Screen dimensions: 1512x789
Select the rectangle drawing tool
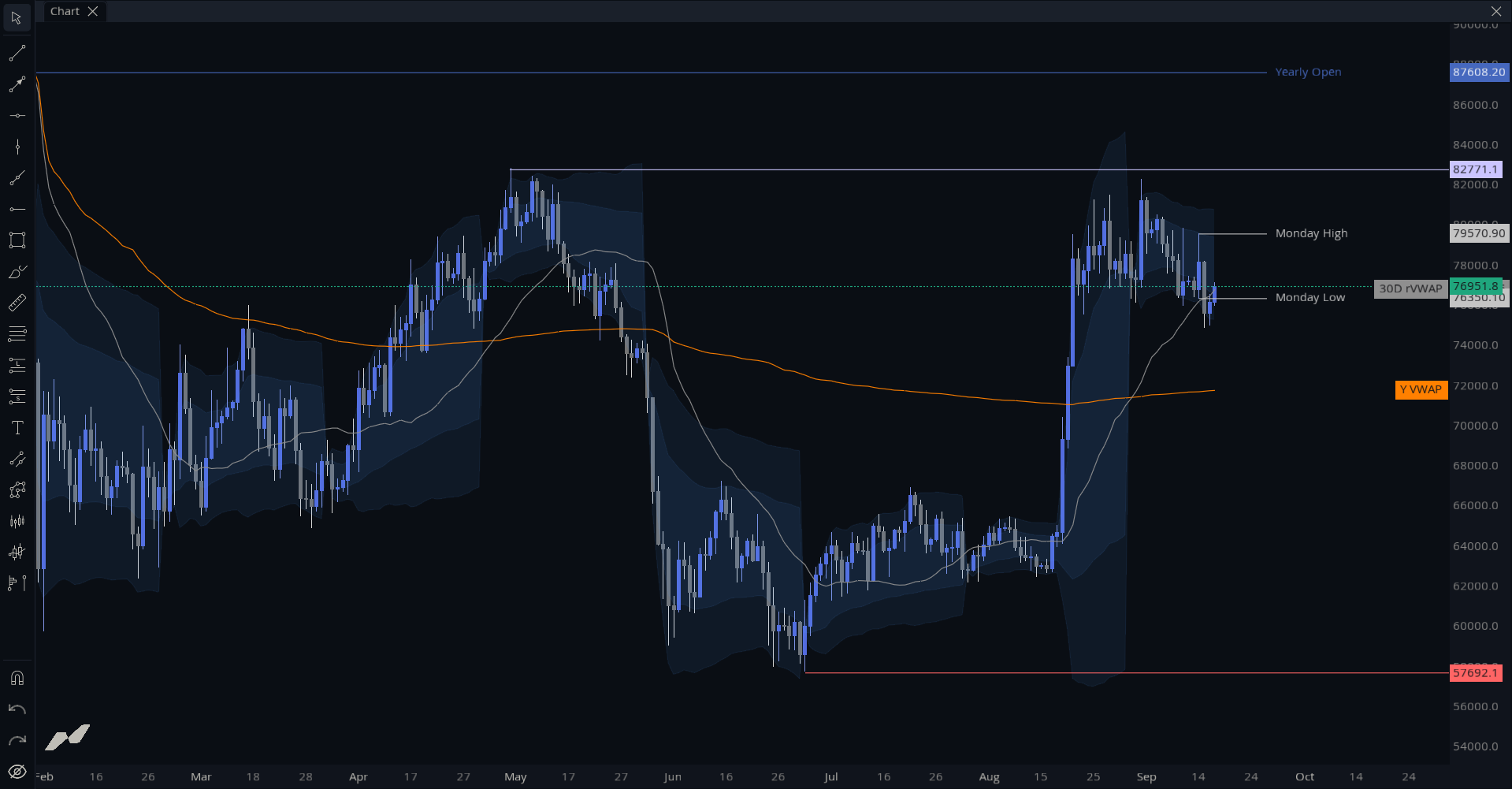click(17, 240)
